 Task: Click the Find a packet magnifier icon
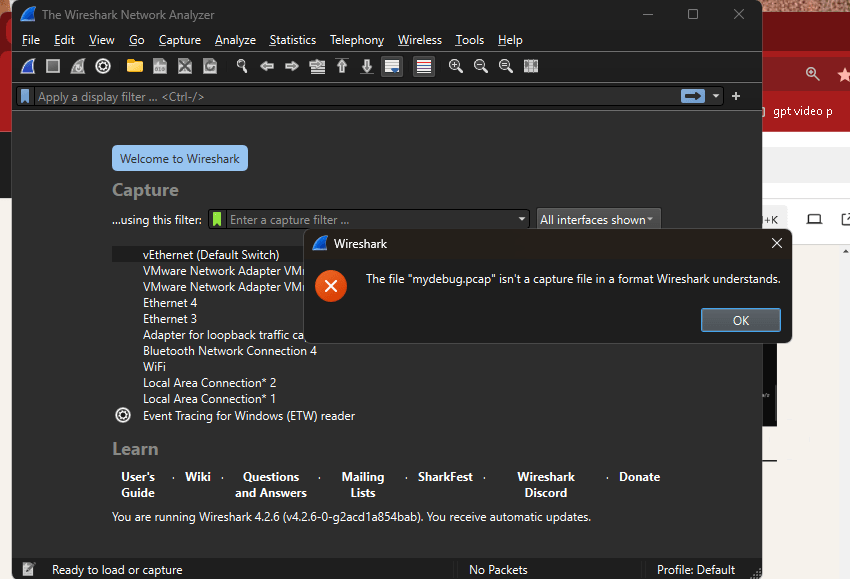pyautogui.click(x=242, y=66)
